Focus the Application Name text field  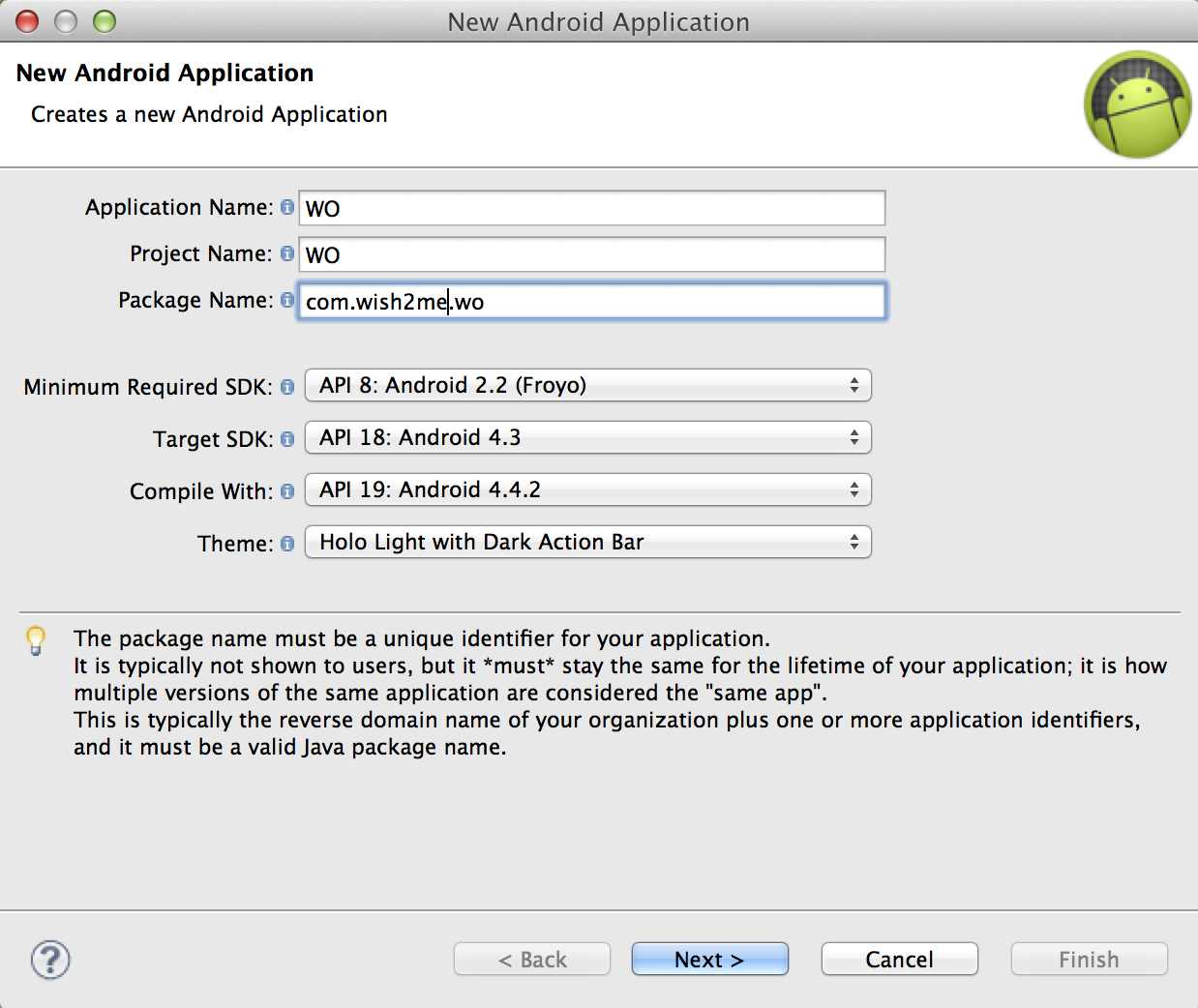(x=592, y=208)
